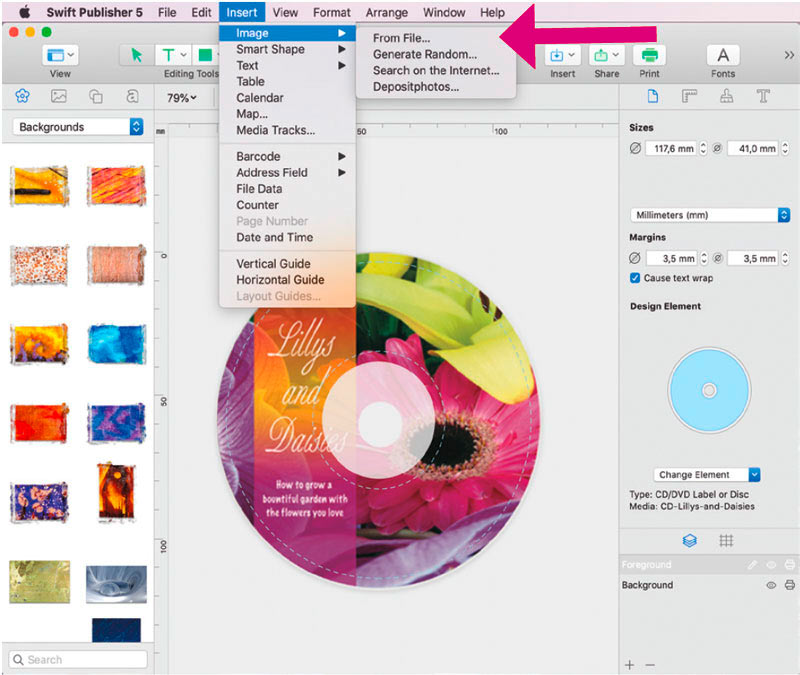Open the appearance inspector tab icon
The width and height of the screenshot is (800, 675).
(x=727, y=96)
